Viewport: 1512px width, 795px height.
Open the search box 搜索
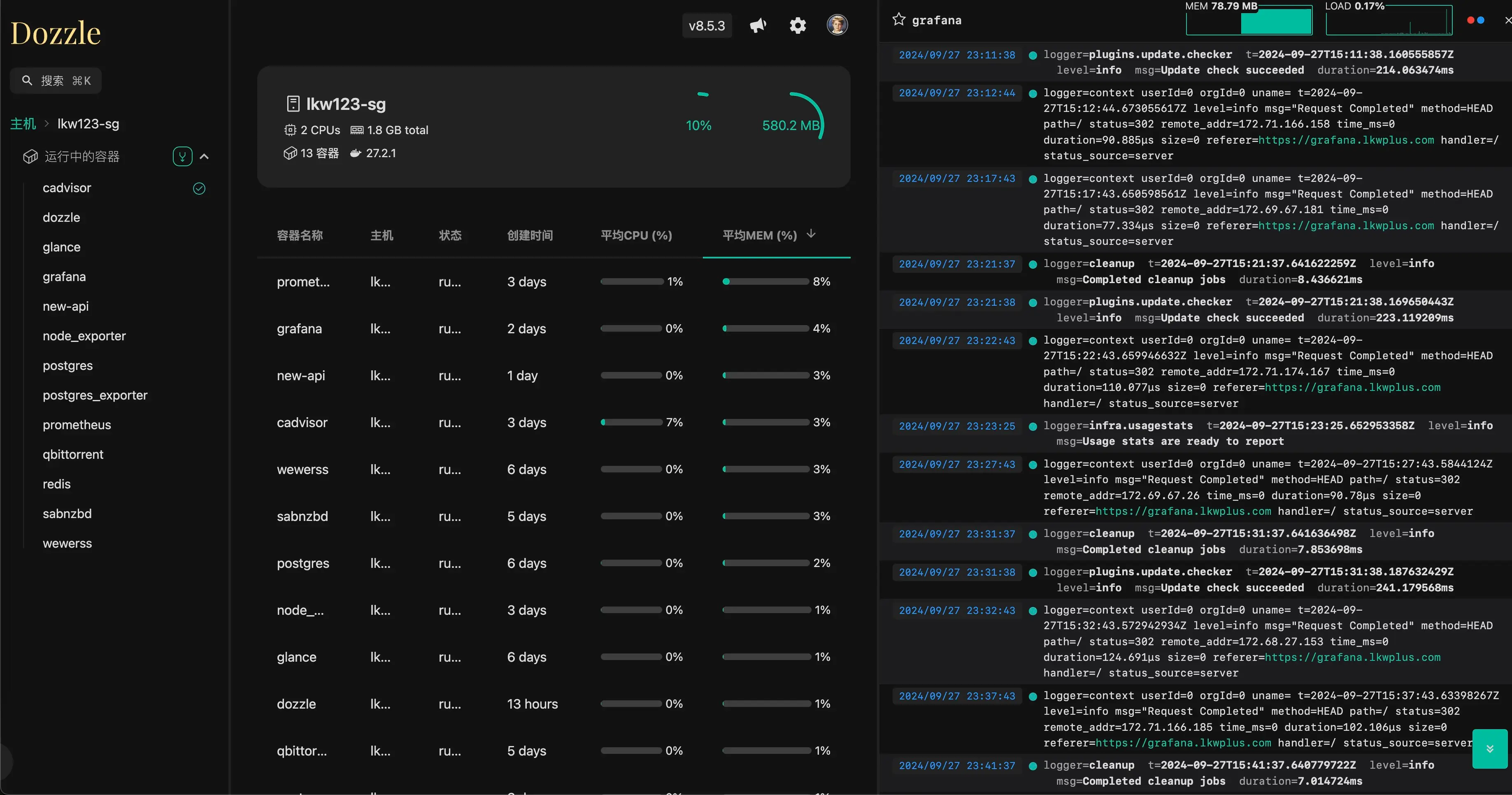(x=56, y=80)
